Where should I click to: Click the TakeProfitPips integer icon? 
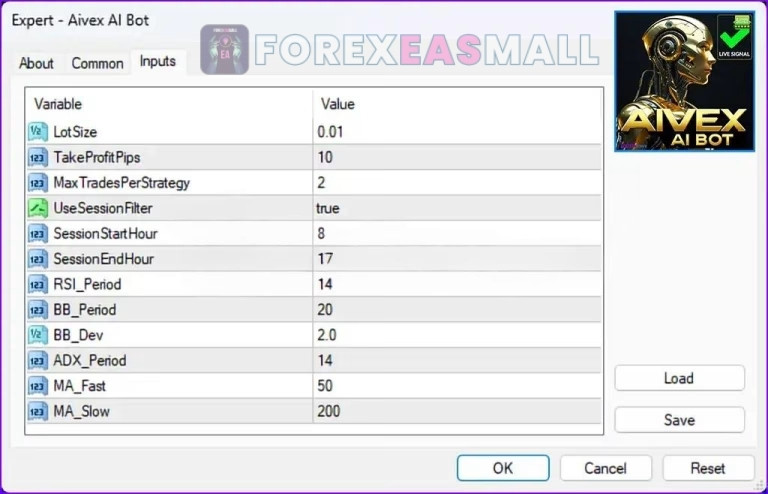click(x=38, y=157)
